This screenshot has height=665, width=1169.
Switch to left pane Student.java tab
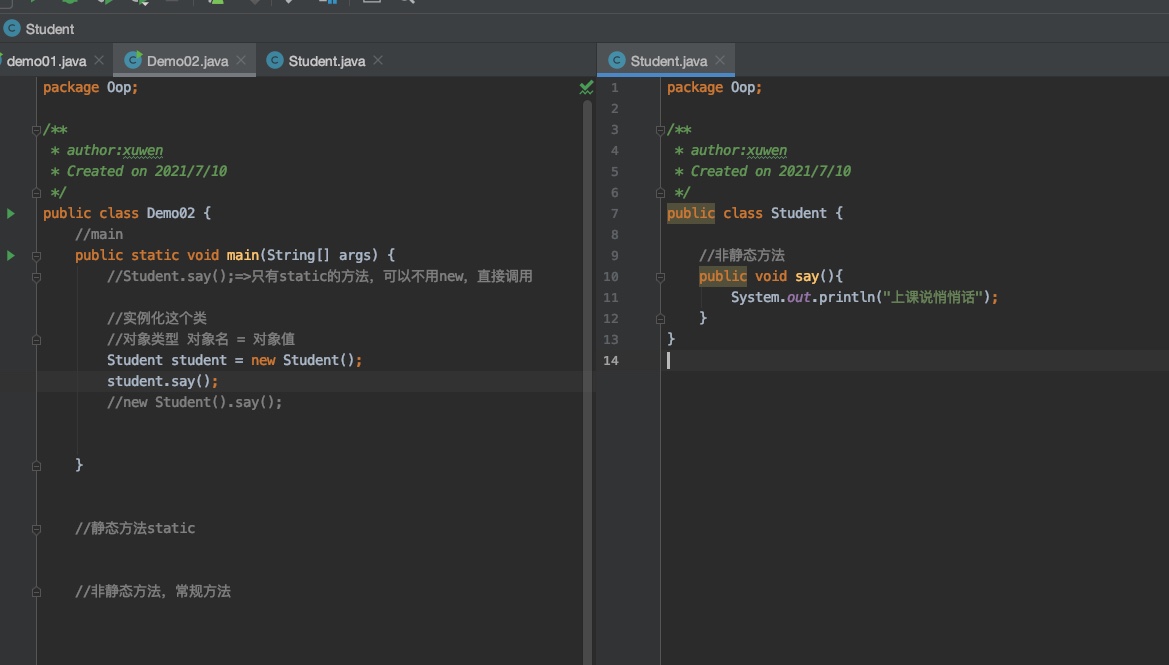[x=326, y=61]
